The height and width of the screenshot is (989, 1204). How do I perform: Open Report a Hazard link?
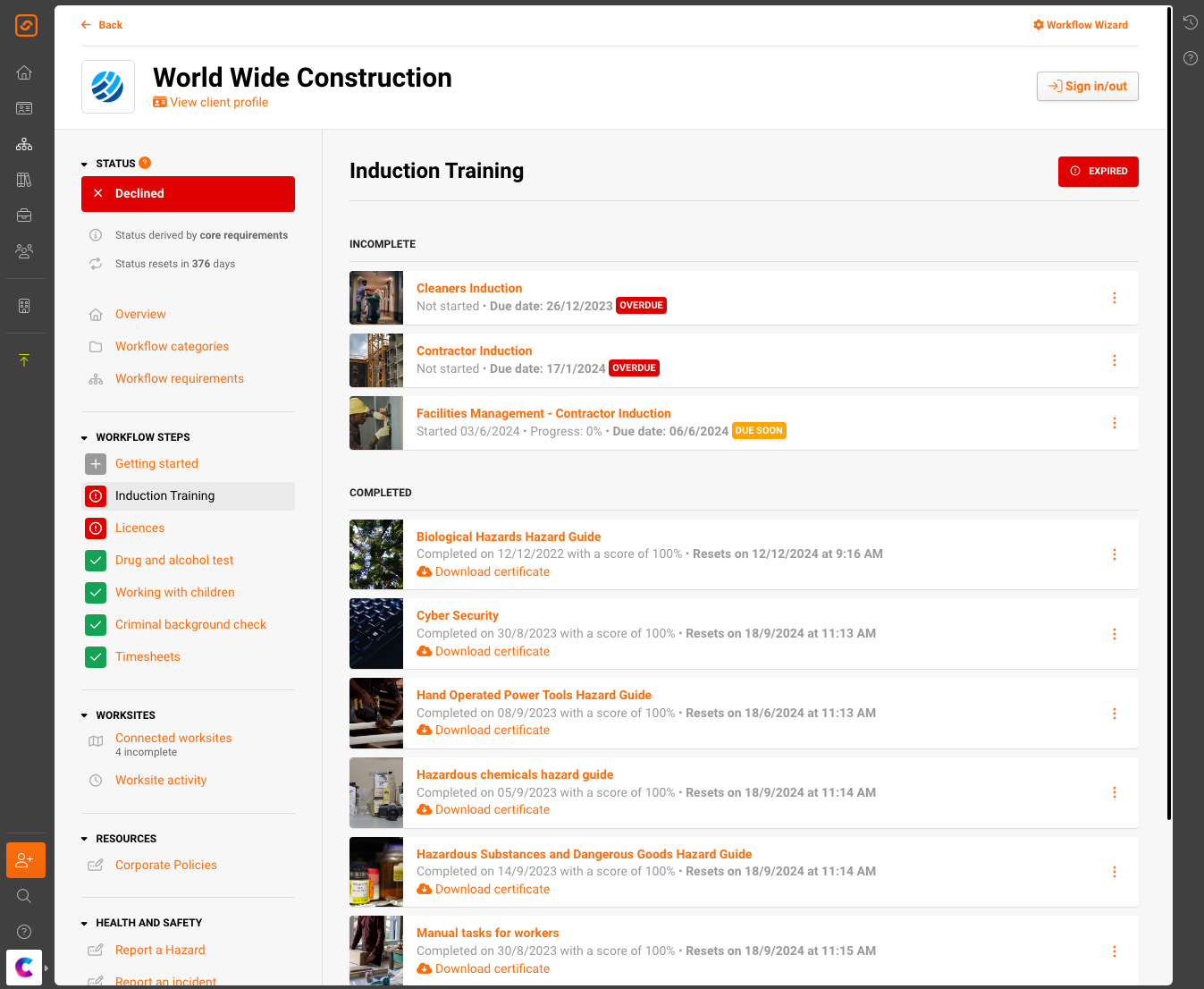click(160, 951)
